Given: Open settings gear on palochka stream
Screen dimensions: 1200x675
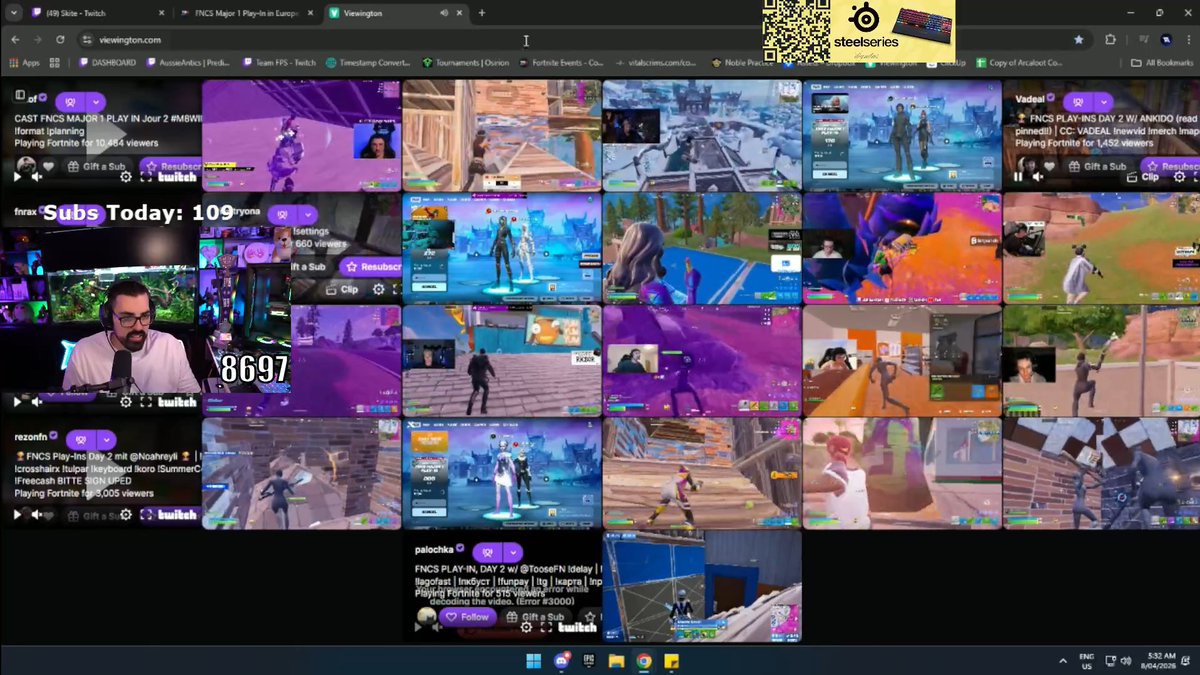Looking at the screenshot, I should (x=527, y=628).
